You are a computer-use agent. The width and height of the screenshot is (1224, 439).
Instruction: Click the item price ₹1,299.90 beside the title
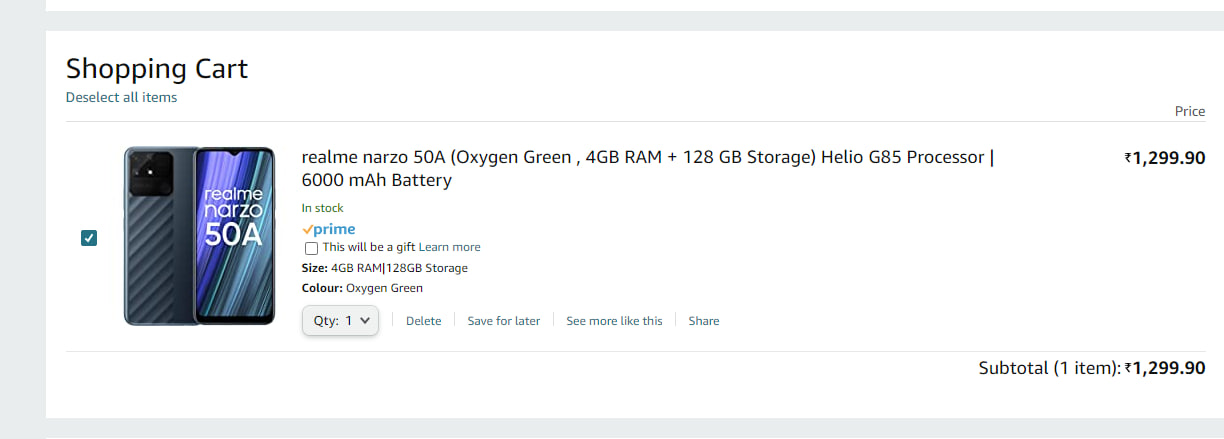tap(1165, 158)
